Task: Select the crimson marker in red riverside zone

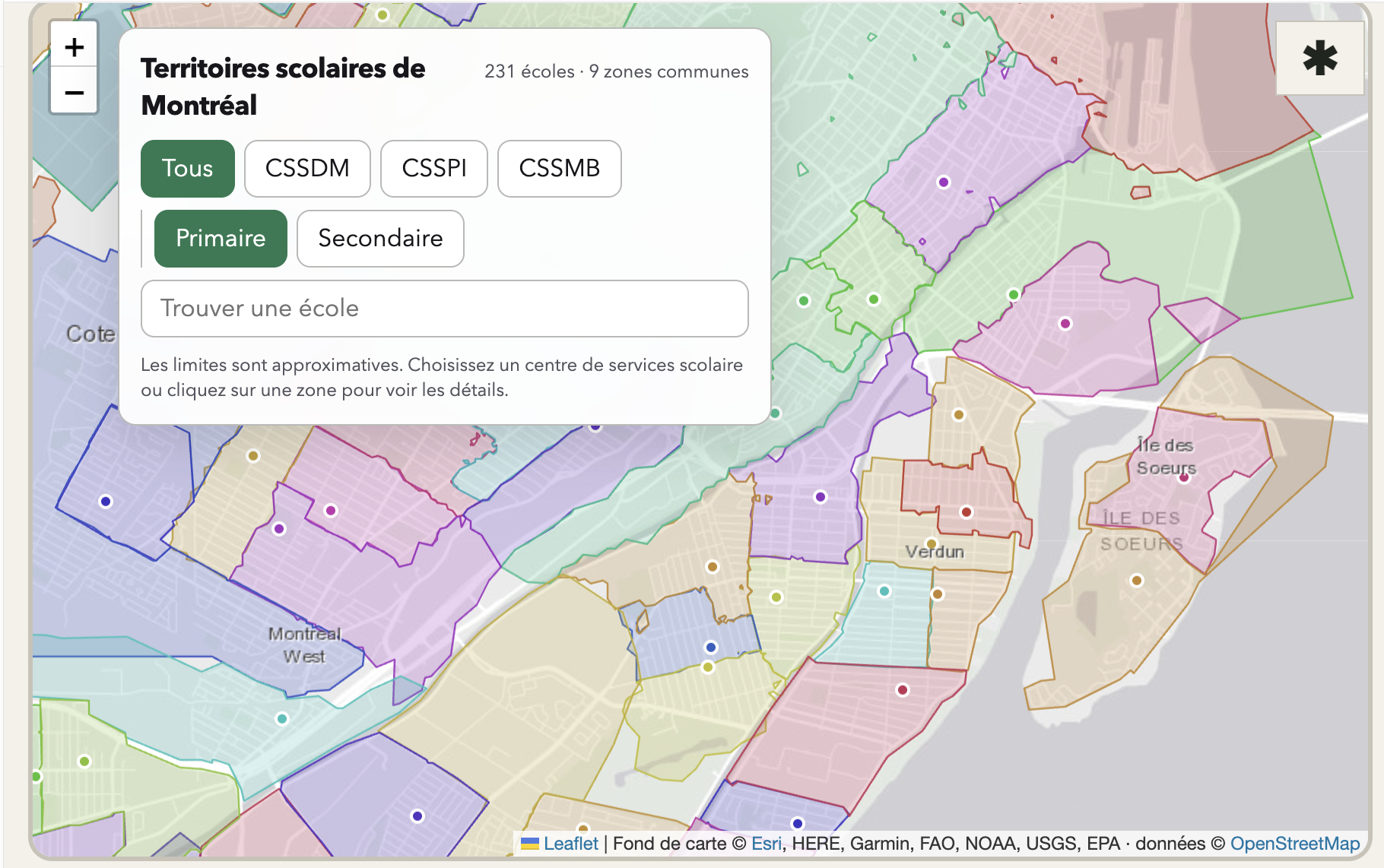Action: point(902,690)
